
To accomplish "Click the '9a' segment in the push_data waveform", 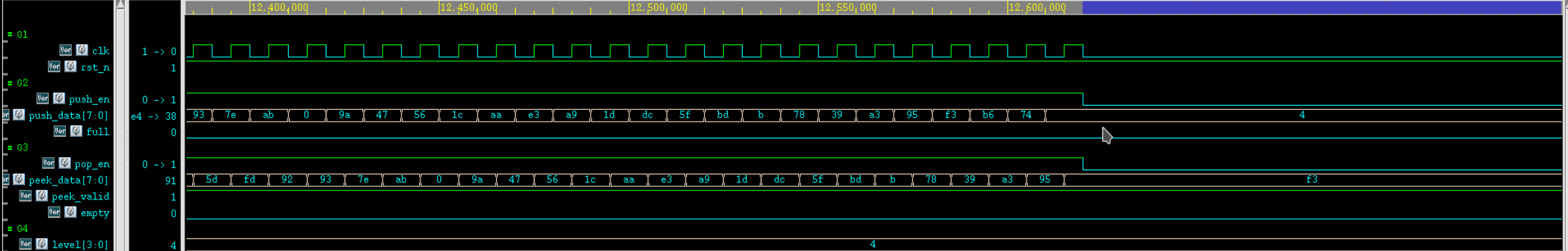I will (x=345, y=115).
